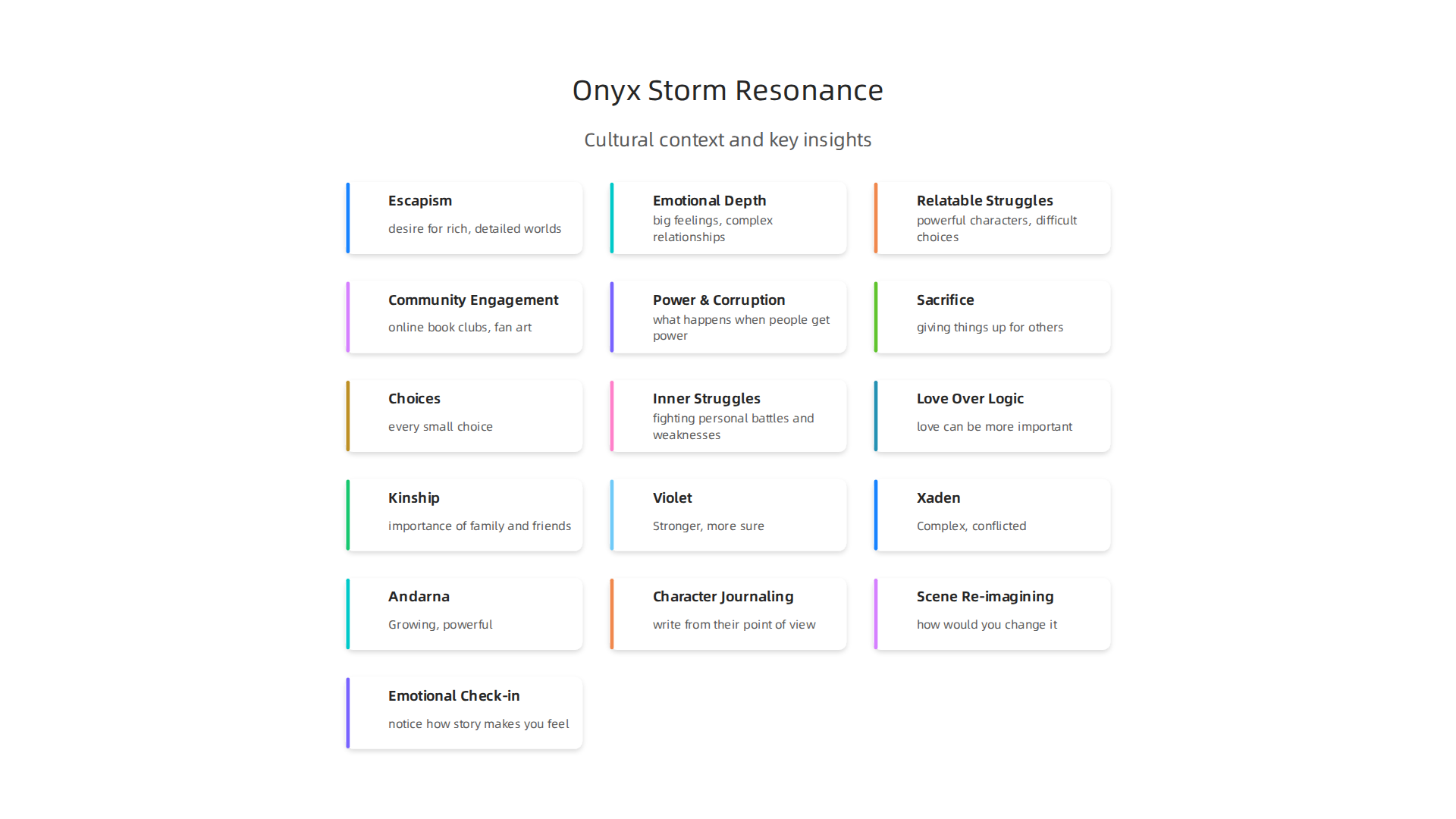The image size is (1456, 819).
Task: Select the 'Scene Re-imagining' heading
Action: [x=985, y=596]
